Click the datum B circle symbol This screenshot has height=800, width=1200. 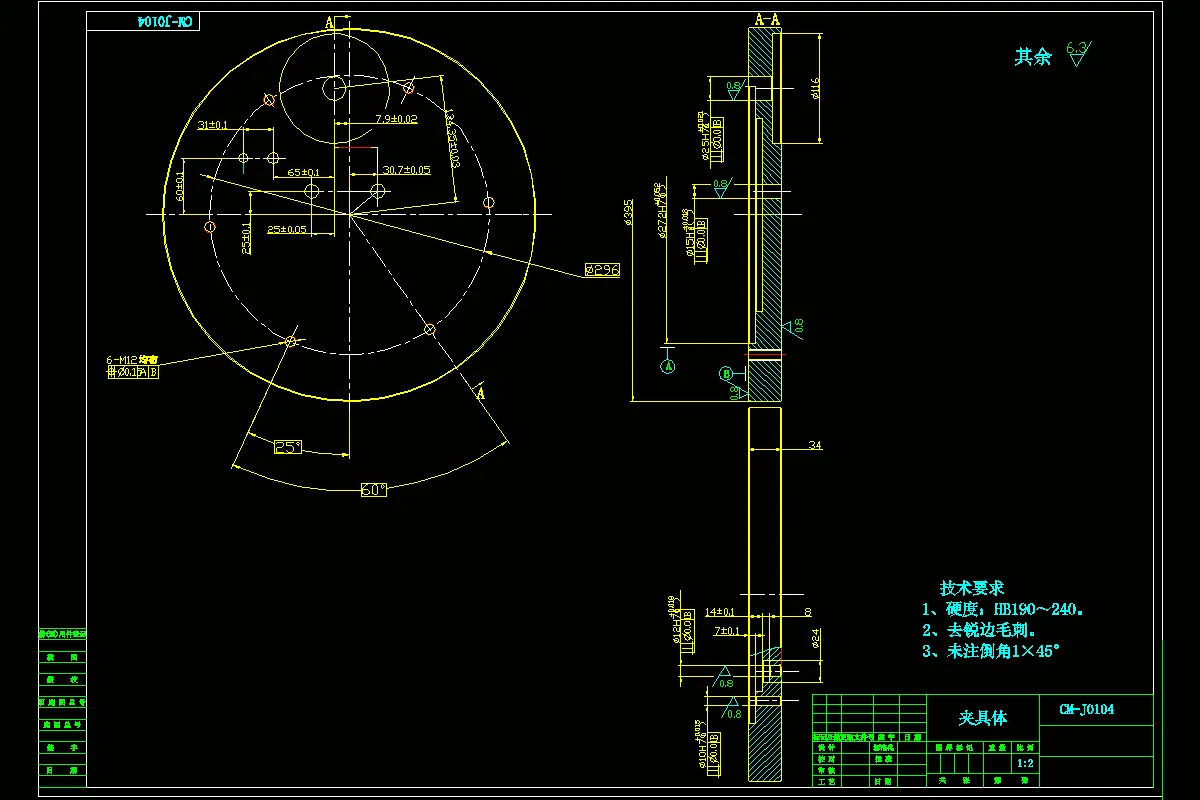[x=726, y=374]
